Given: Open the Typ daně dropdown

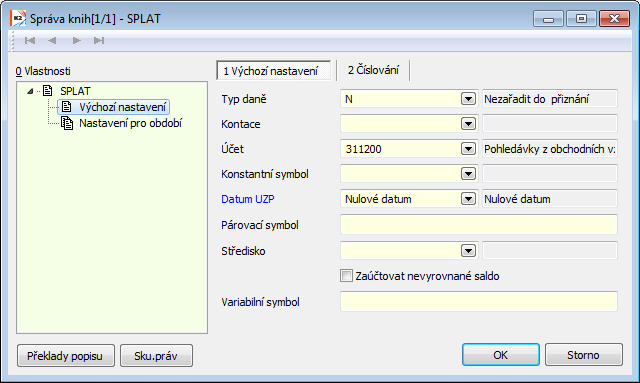Looking at the screenshot, I should coord(468,99).
